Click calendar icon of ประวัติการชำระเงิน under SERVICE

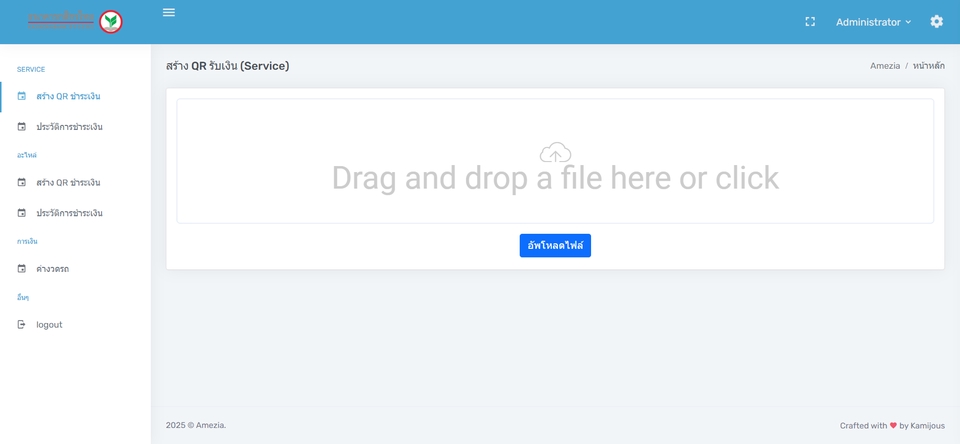point(22,127)
